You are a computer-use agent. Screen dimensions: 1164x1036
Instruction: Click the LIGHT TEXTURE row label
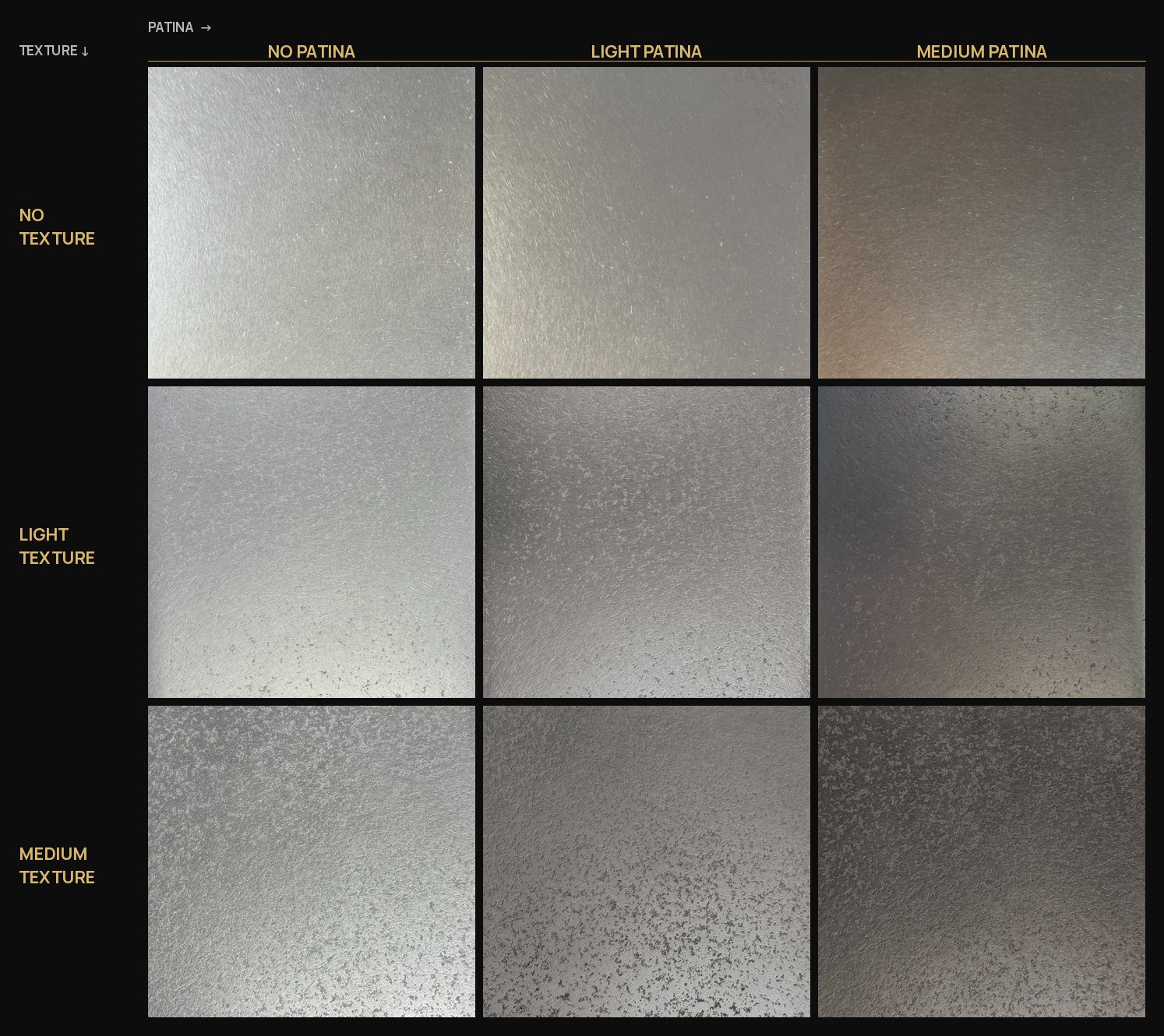click(57, 546)
